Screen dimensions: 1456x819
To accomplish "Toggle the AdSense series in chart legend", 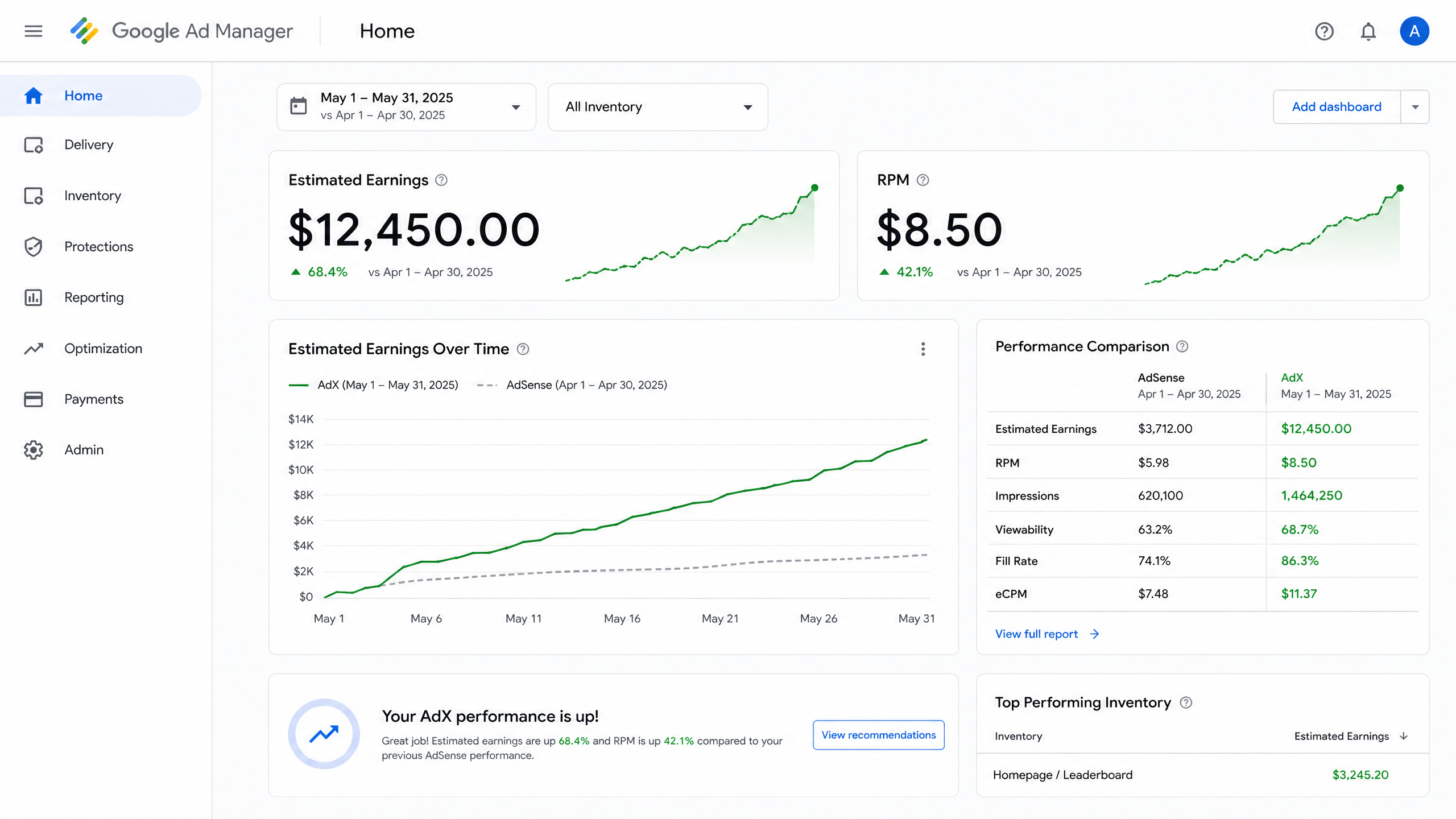I will (572, 385).
